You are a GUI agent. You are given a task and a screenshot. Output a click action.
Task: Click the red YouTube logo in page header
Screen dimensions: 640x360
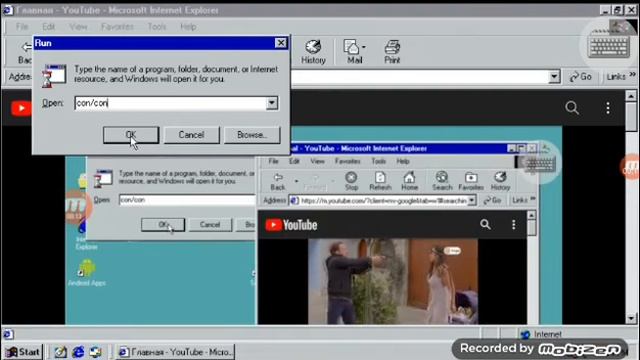click(x=21, y=109)
